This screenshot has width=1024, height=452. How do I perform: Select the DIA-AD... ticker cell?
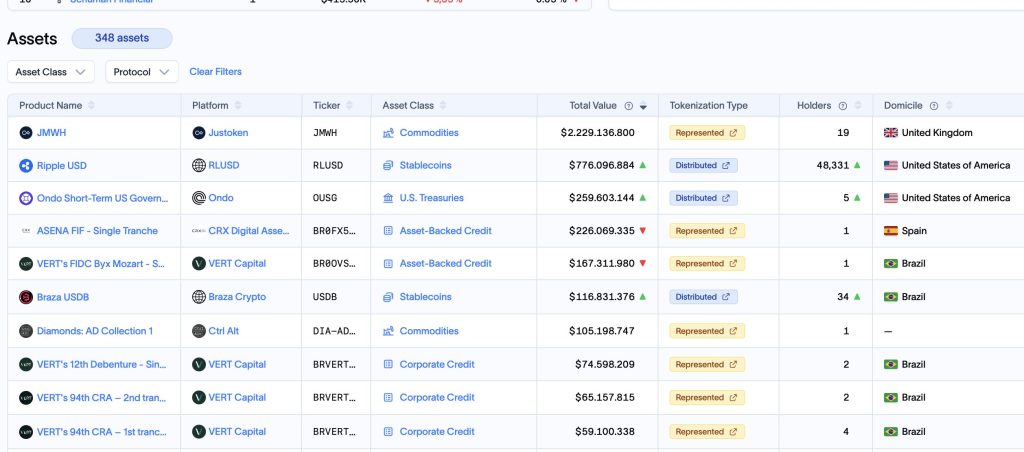tap(334, 331)
